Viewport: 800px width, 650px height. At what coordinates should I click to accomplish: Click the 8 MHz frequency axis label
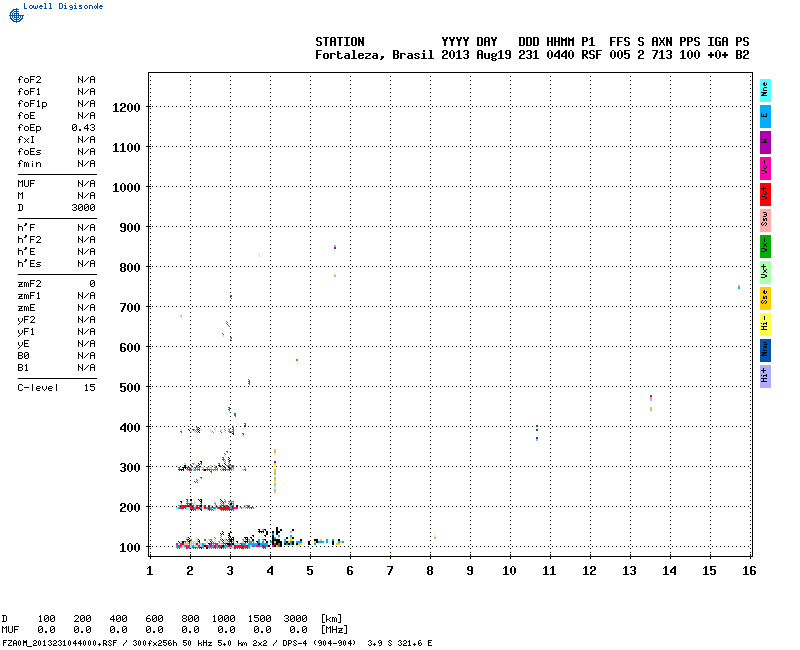pyautogui.click(x=430, y=571)
